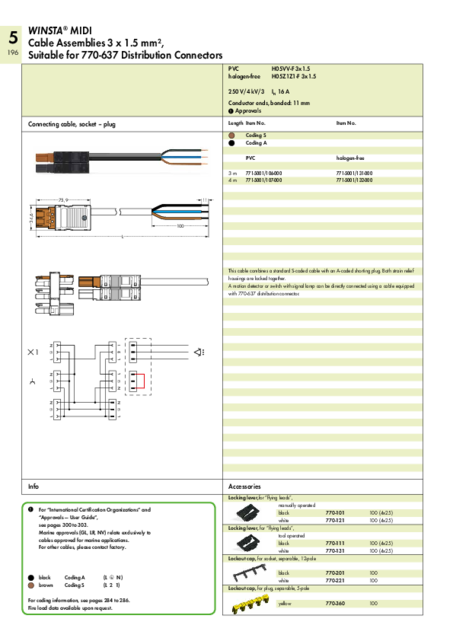Click the 'Coding A' label in table
The width and height of the screenshot is (453, 641).
point(256,143)
